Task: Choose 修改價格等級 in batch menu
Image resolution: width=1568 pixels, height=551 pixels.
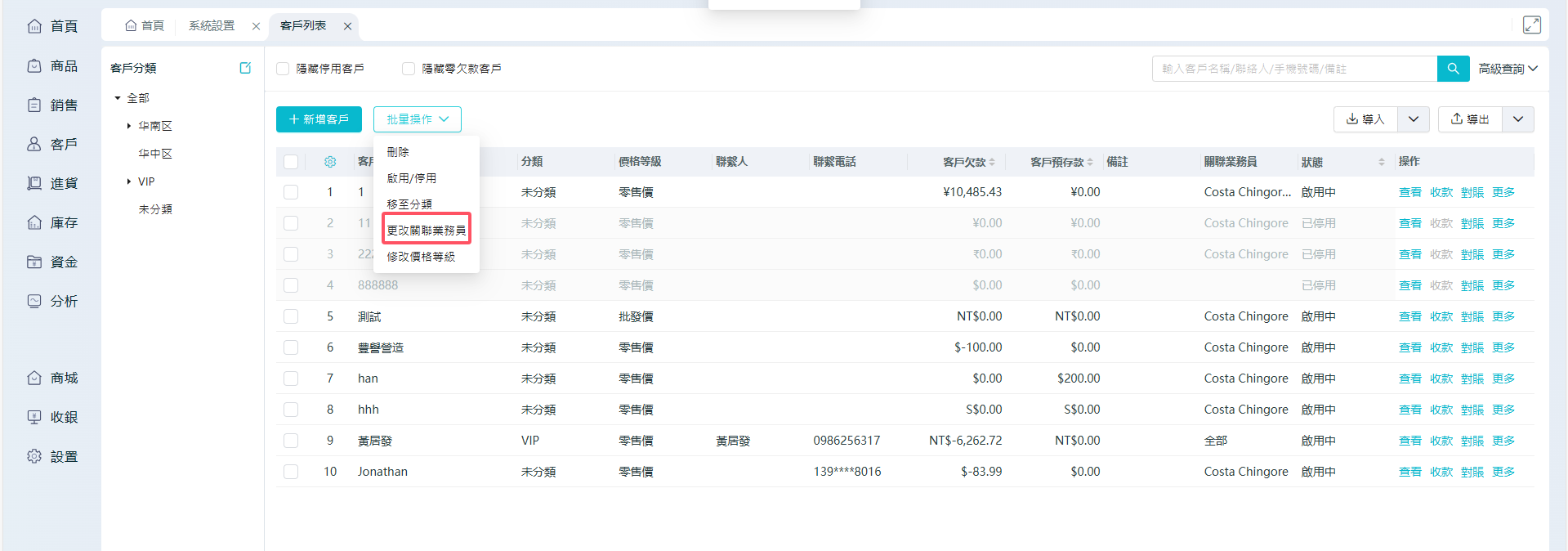Action: pyautogui.click(x=421, y=257)
